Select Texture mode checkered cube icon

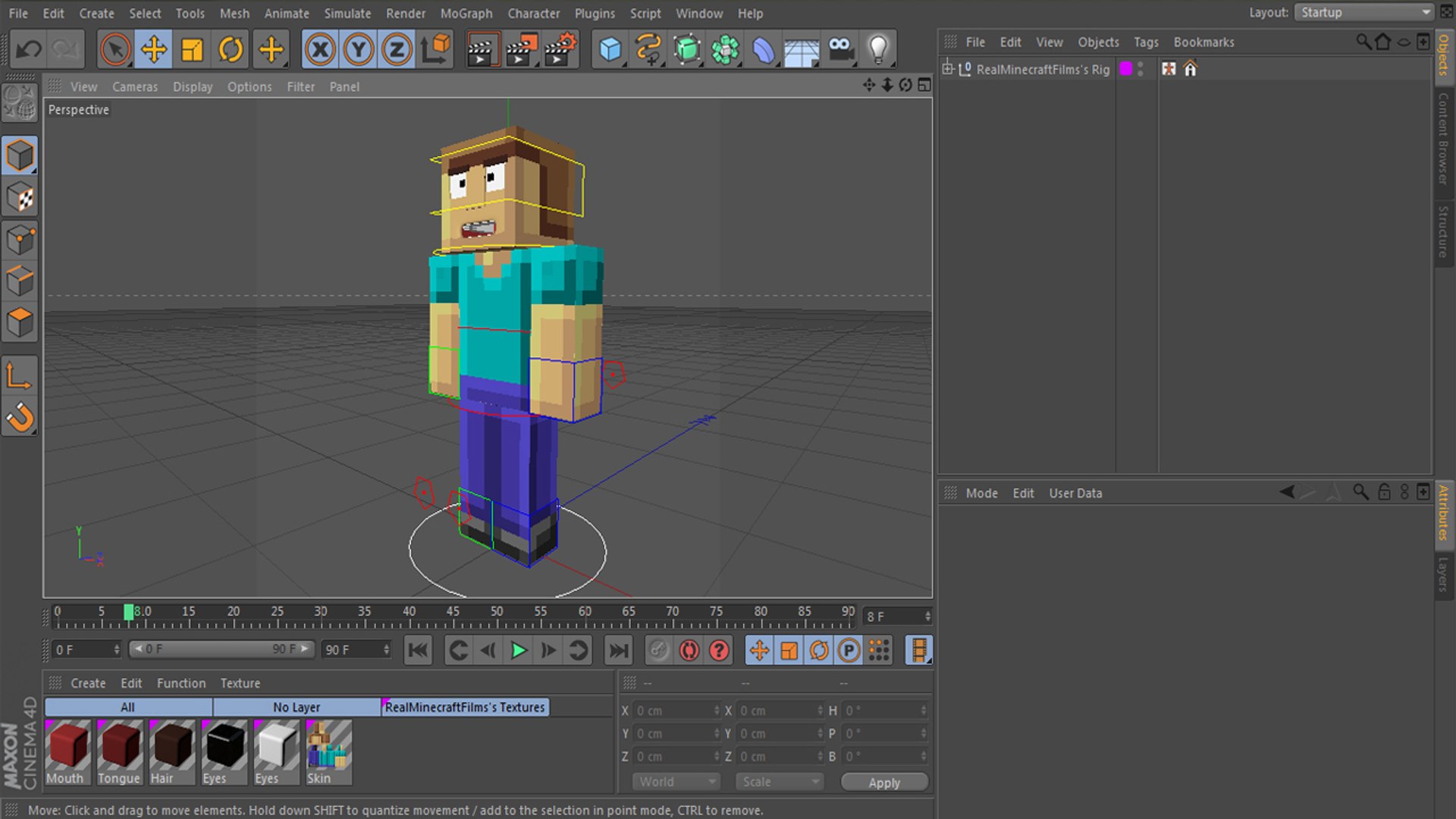point(20,198)
